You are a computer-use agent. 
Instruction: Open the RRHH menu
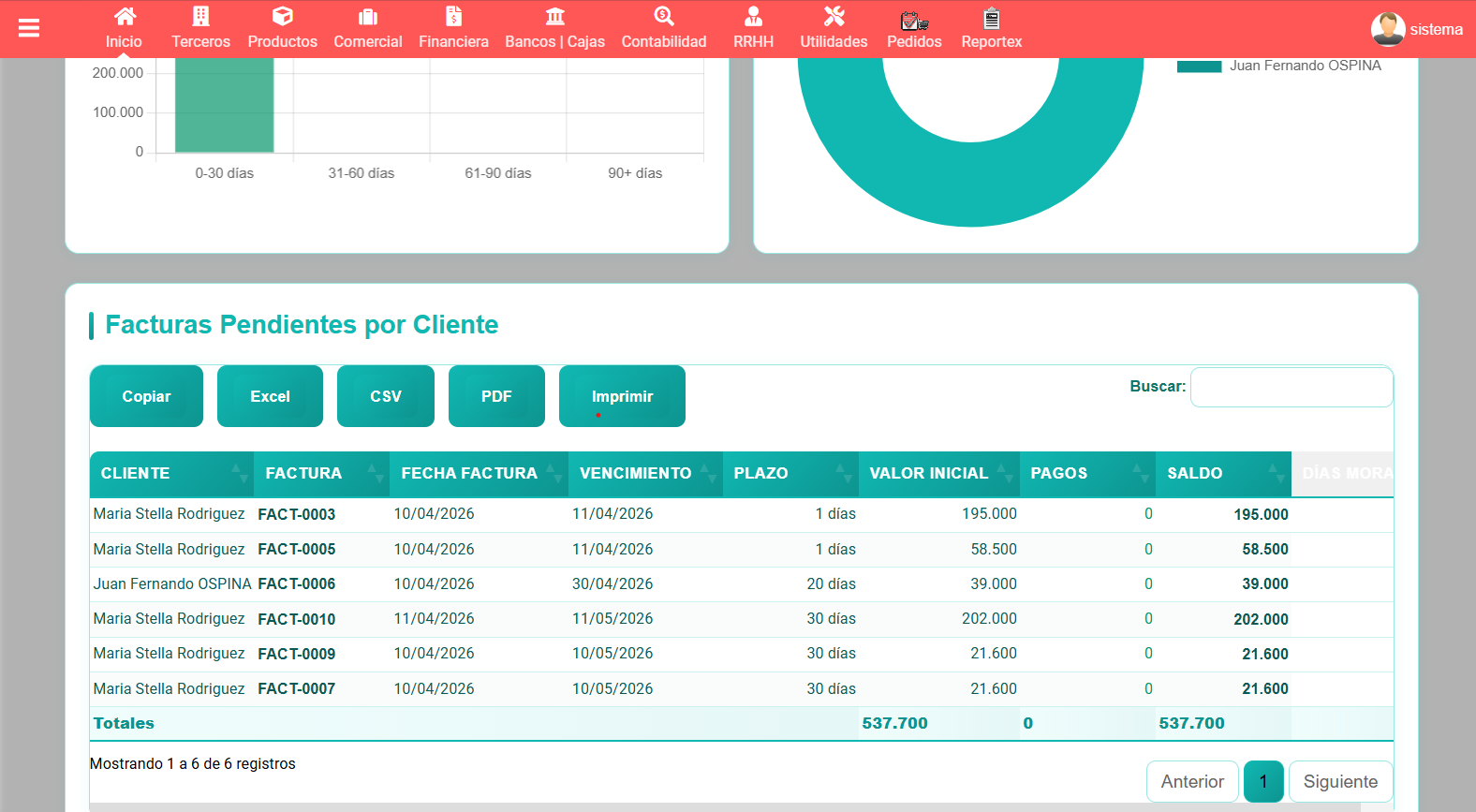coord(753,28)
